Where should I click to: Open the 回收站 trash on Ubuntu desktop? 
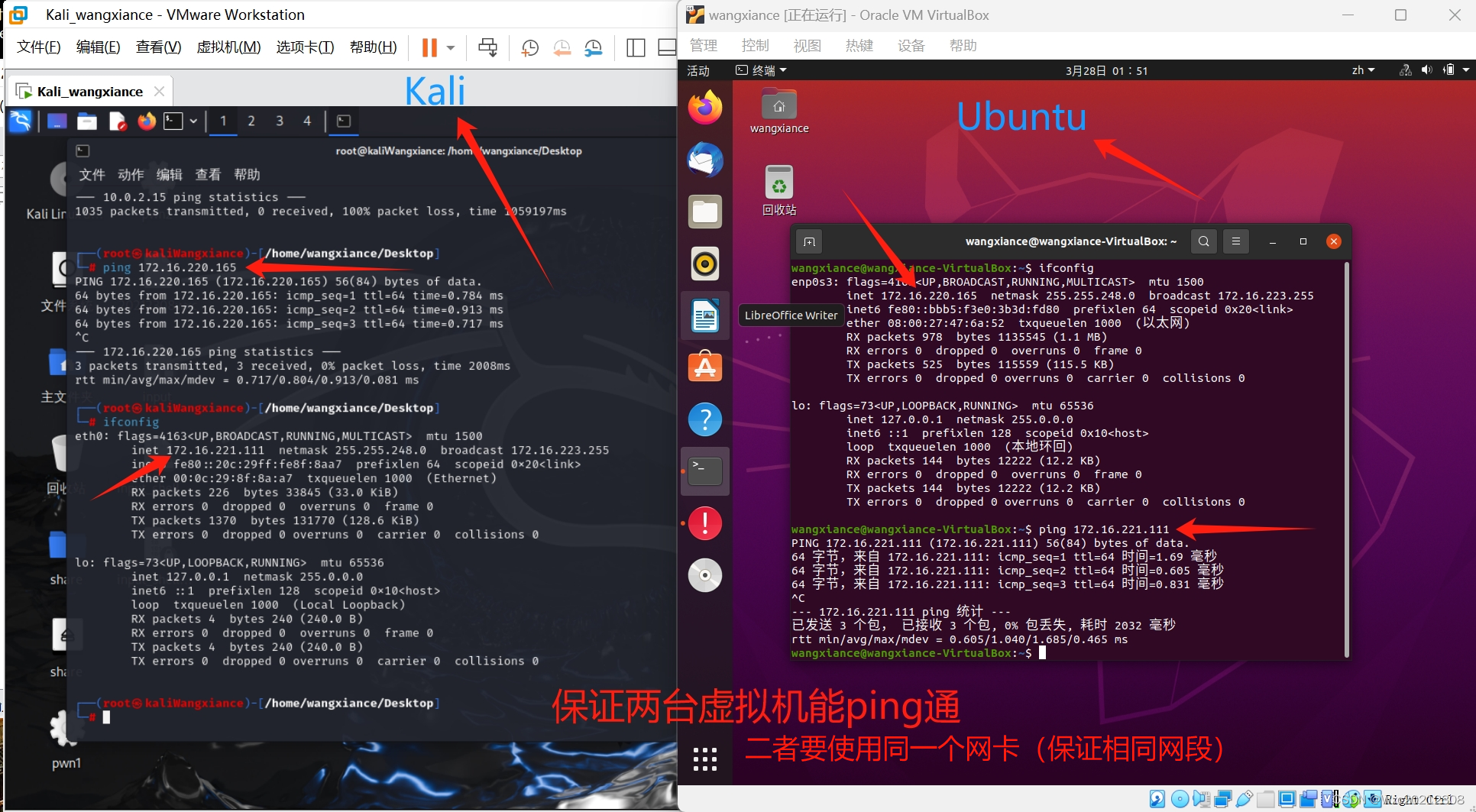(x=779, y=191)
